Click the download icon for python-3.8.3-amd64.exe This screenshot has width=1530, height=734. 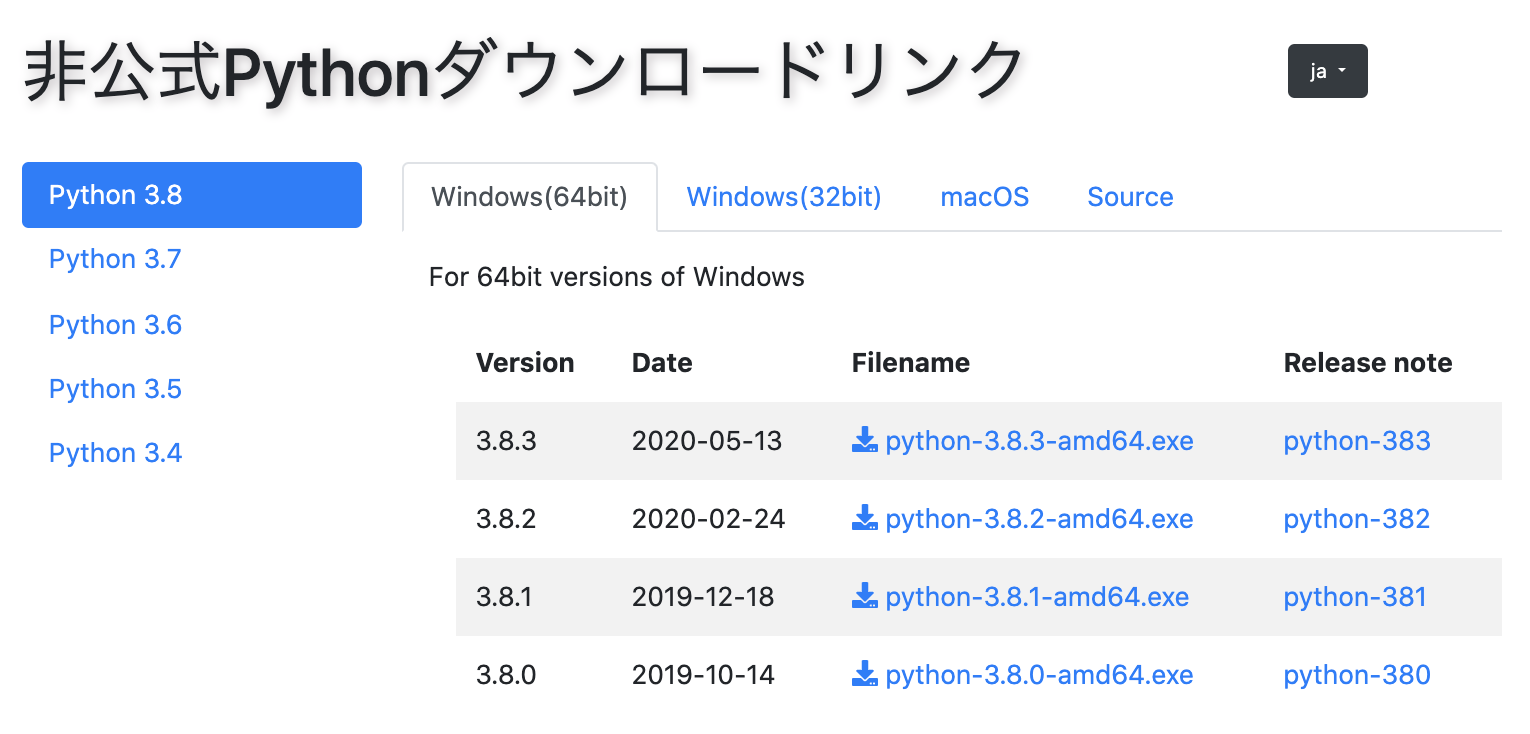point(864,440)
